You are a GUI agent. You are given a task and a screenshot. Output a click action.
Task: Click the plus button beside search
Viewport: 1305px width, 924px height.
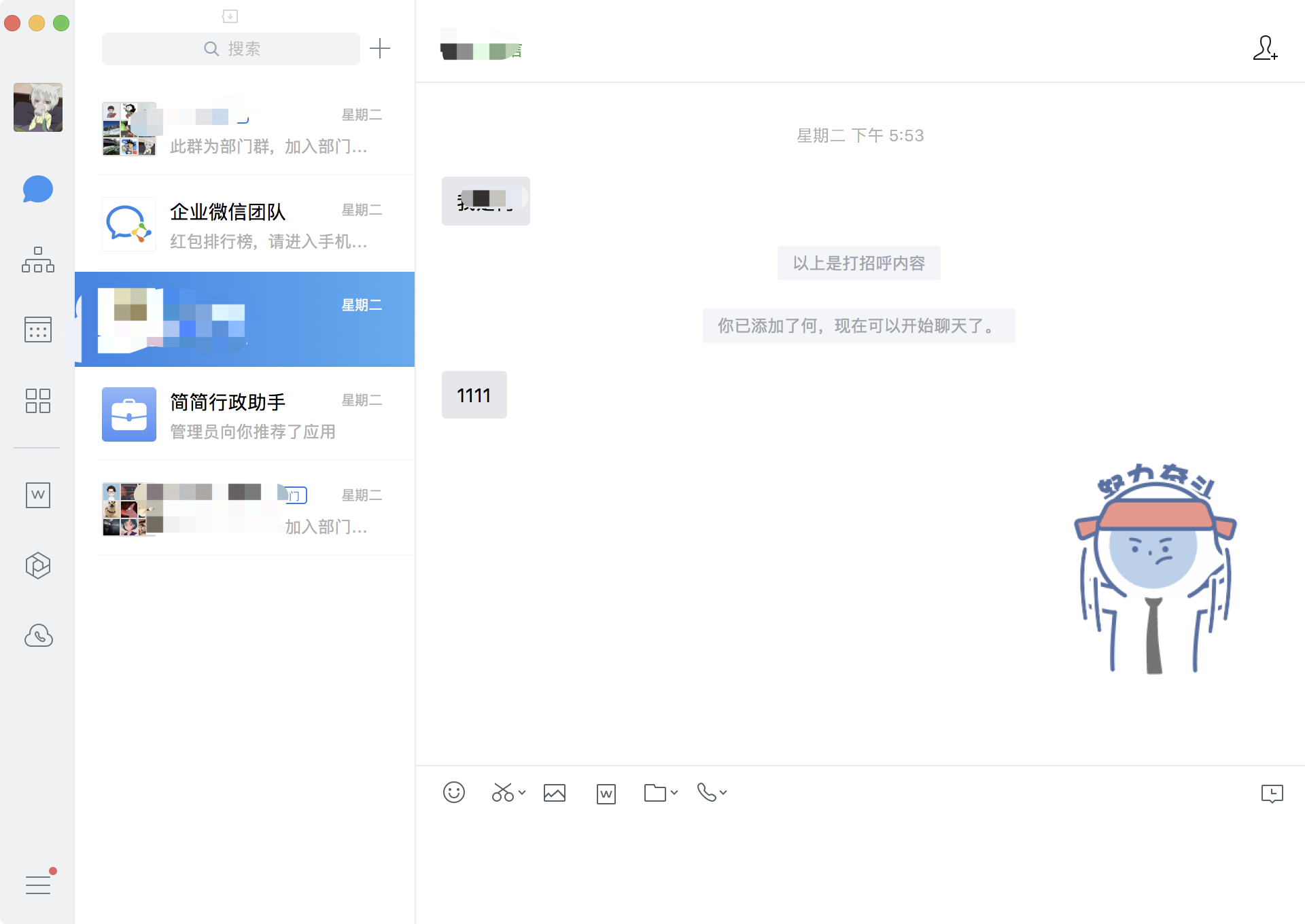380,48
